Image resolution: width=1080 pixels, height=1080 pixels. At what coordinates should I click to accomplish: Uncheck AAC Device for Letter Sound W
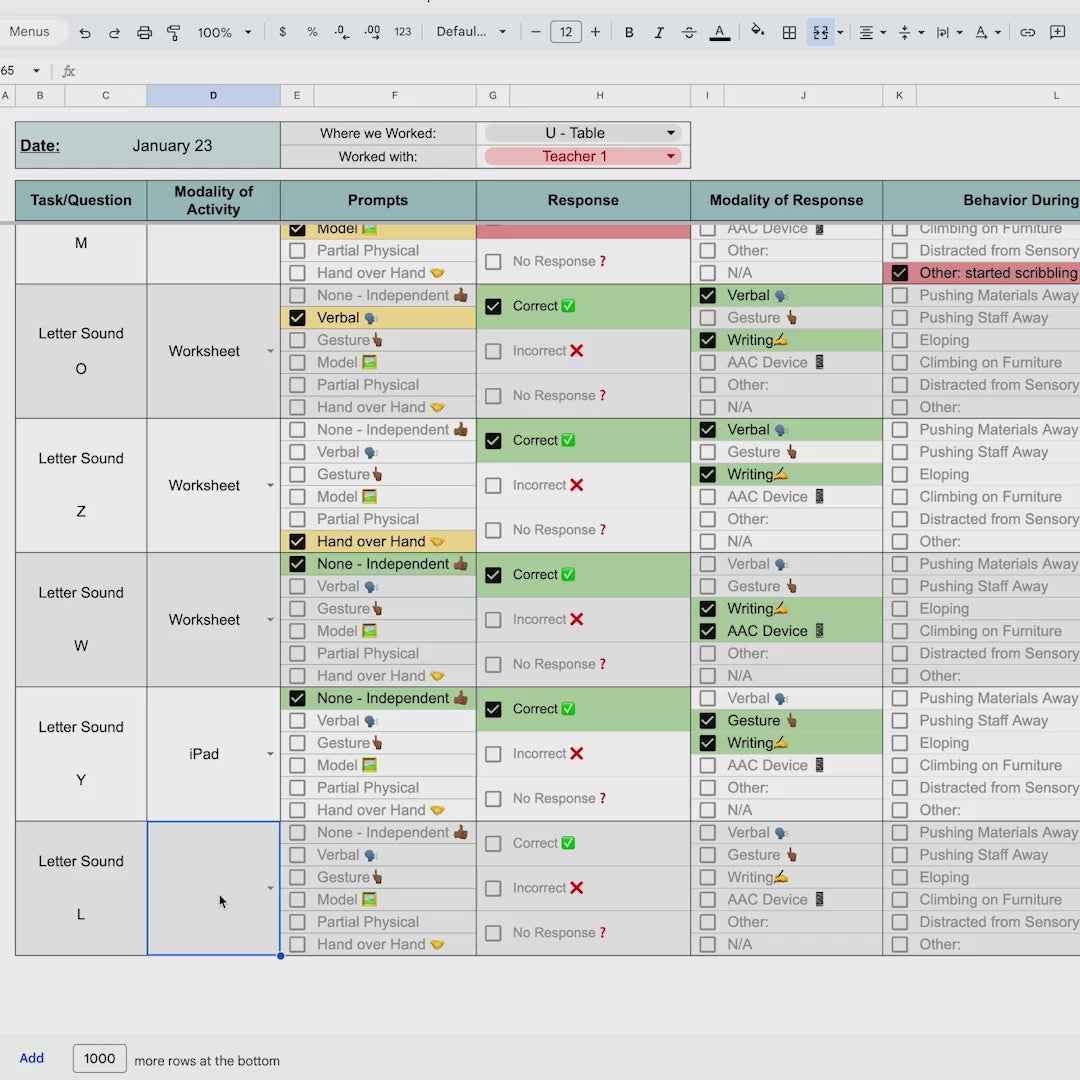[708, 631]
